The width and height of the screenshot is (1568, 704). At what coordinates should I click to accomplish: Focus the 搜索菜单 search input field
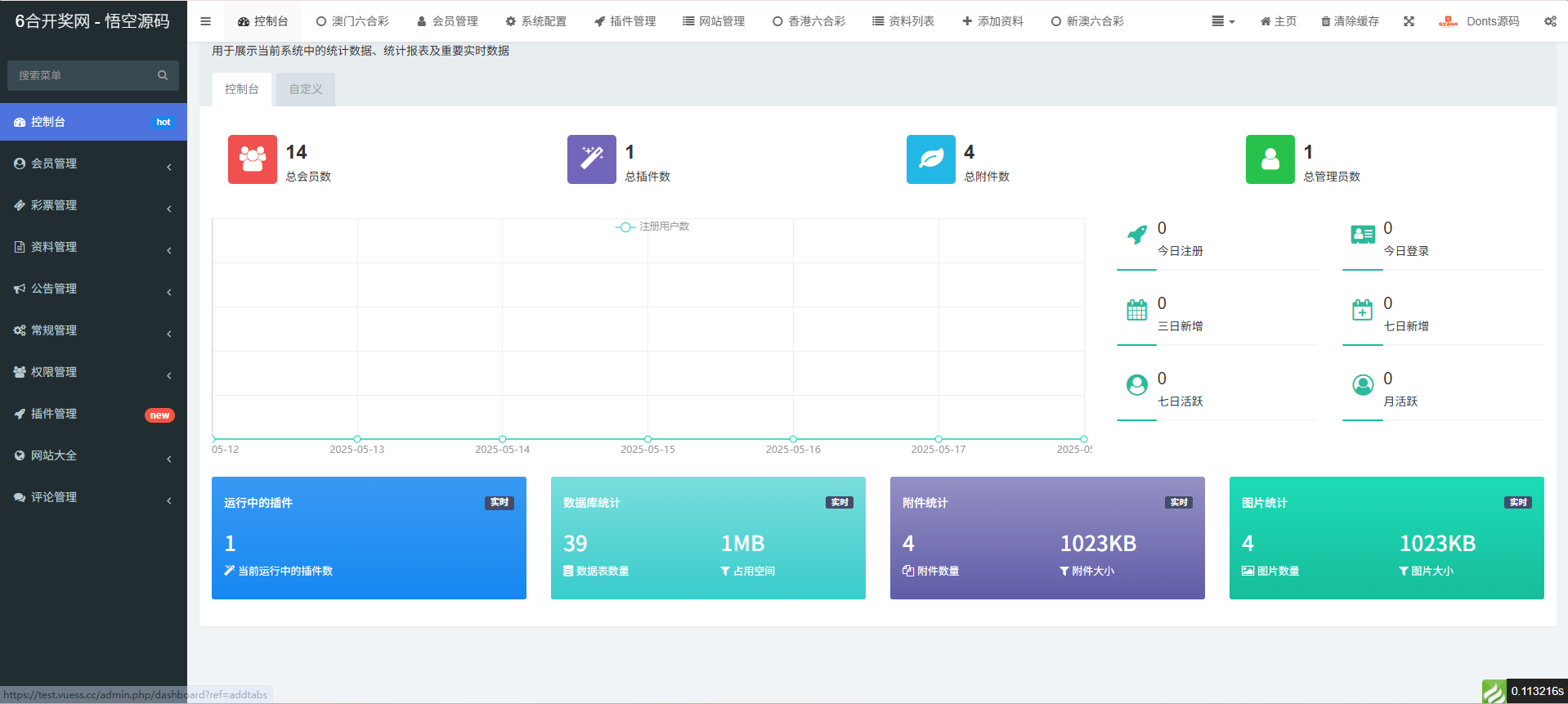82,75
